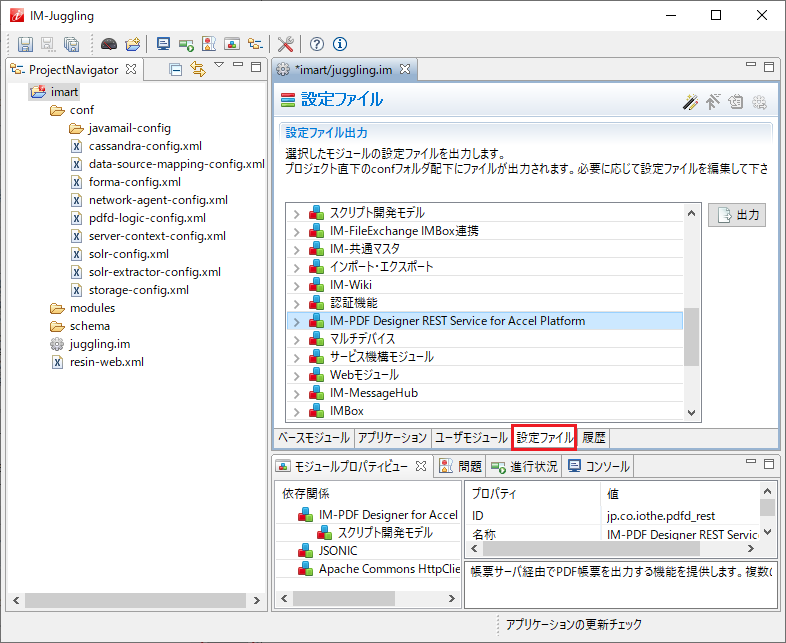786x643 pixels.
Task: Click the problems view toolbar icon
Action: (x=209, y=44)
